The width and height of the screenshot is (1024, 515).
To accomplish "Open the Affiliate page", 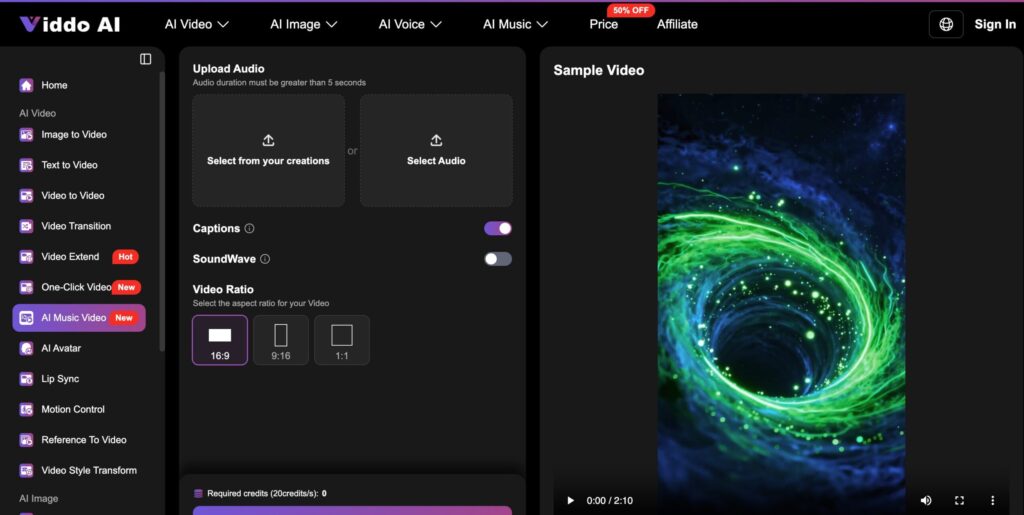I will click(x=677, y=24).
